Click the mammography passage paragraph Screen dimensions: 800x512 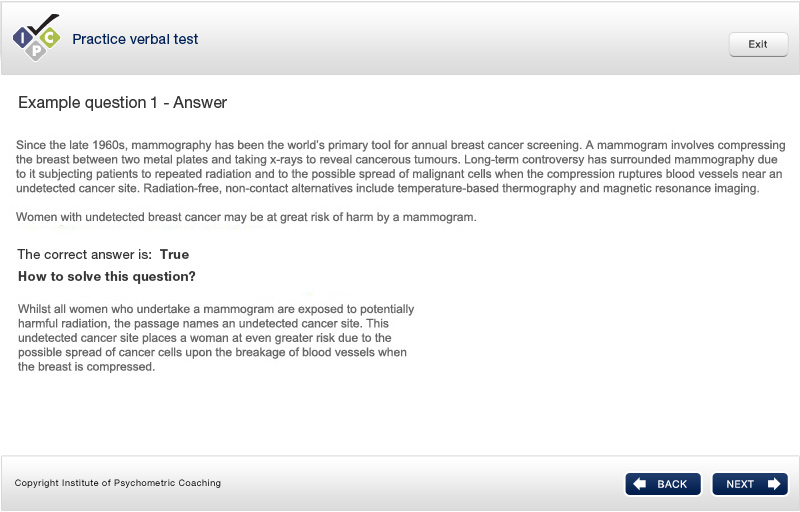point(398,167)
